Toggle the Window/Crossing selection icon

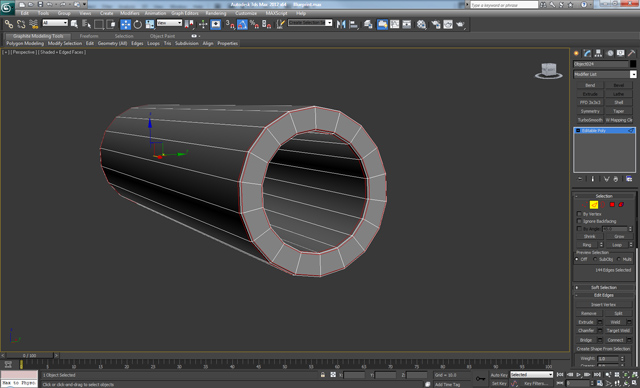coord(111,24)
